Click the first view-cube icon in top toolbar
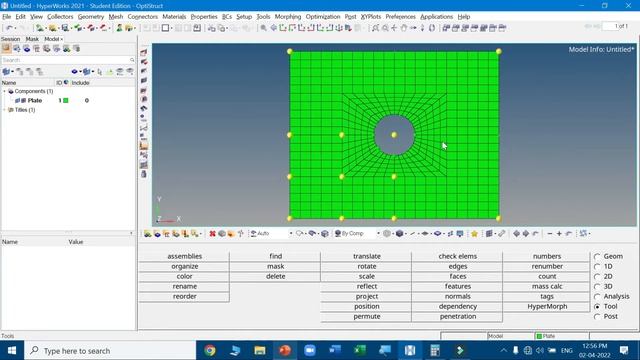 (446, 28)
